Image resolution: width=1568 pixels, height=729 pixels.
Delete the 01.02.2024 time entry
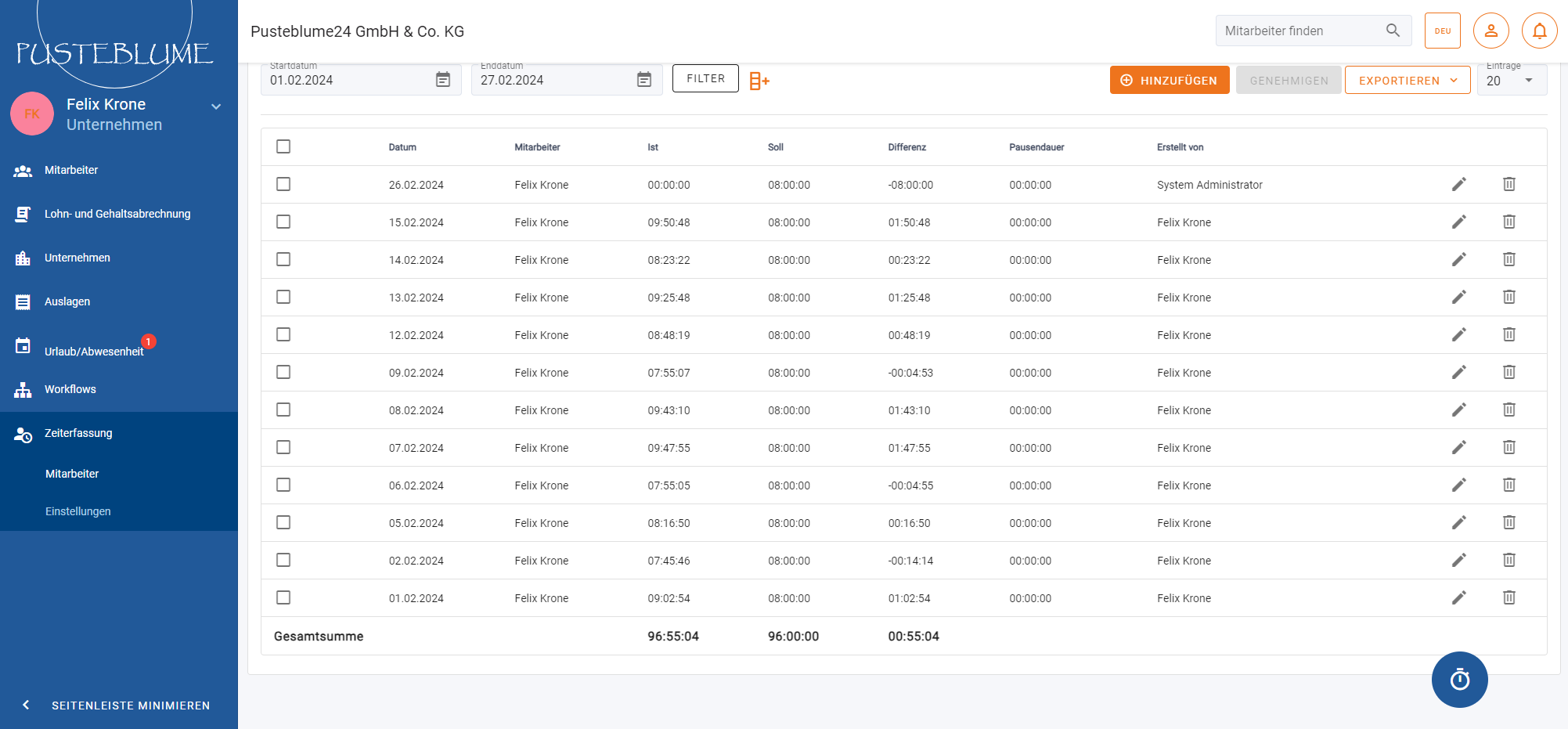1509,598
